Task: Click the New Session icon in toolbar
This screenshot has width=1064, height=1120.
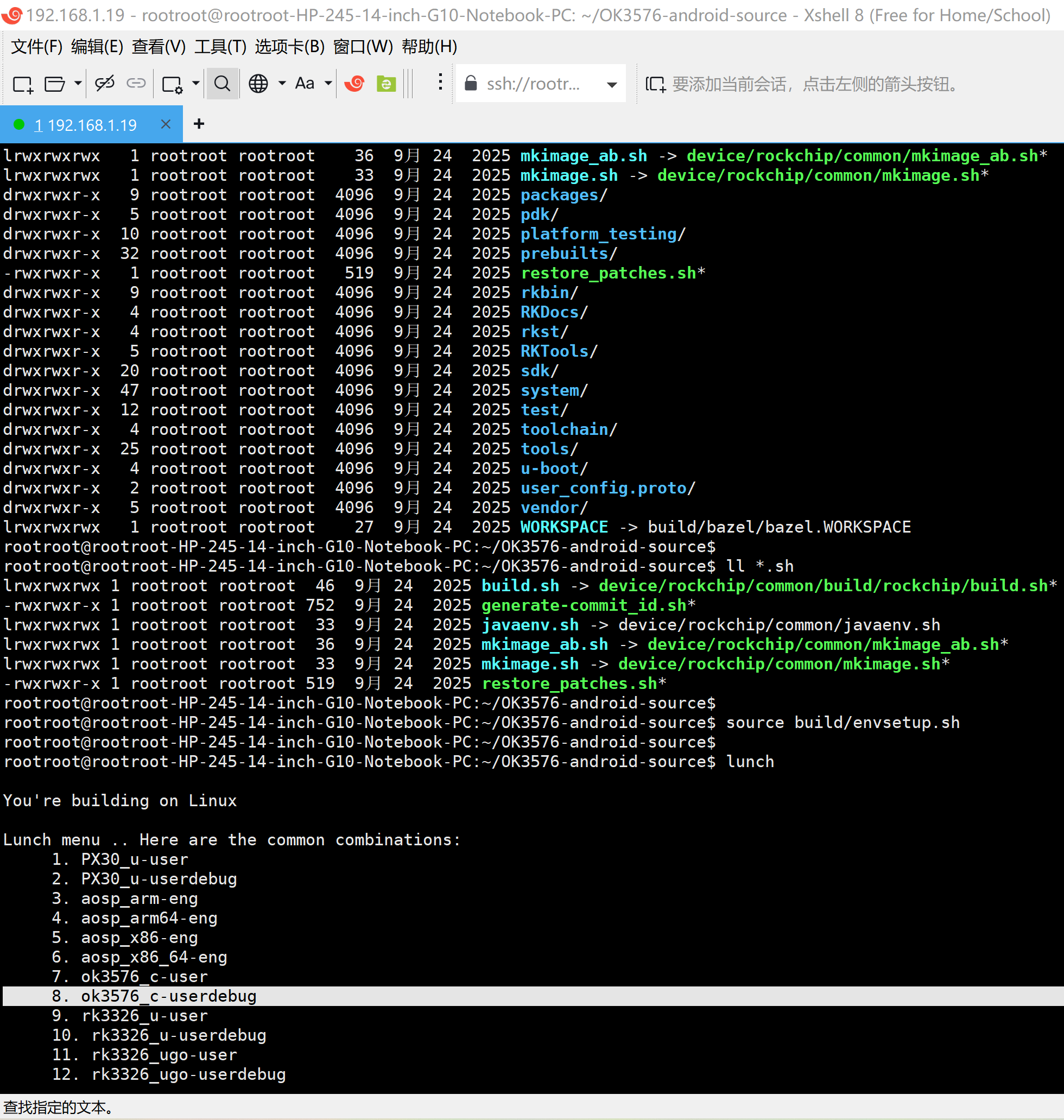Action: click(x=23, y=84)
